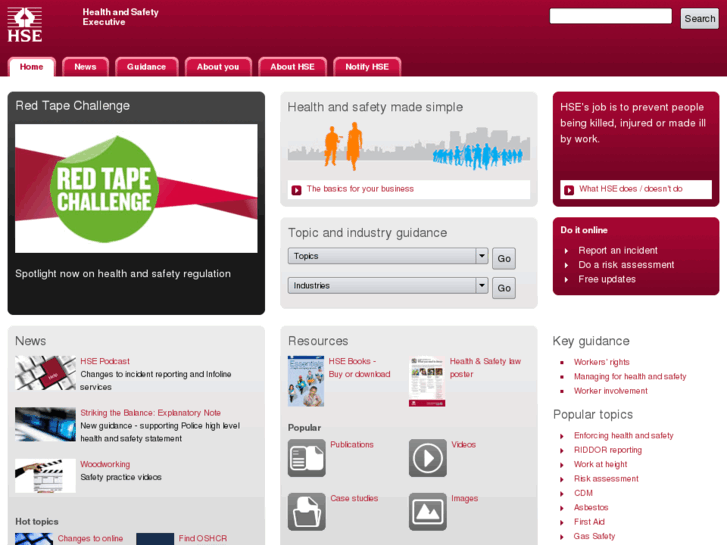The width and height of the screenshot is (727, 545).
Task: Open the CDM topic link
Action: click(583, 493)
